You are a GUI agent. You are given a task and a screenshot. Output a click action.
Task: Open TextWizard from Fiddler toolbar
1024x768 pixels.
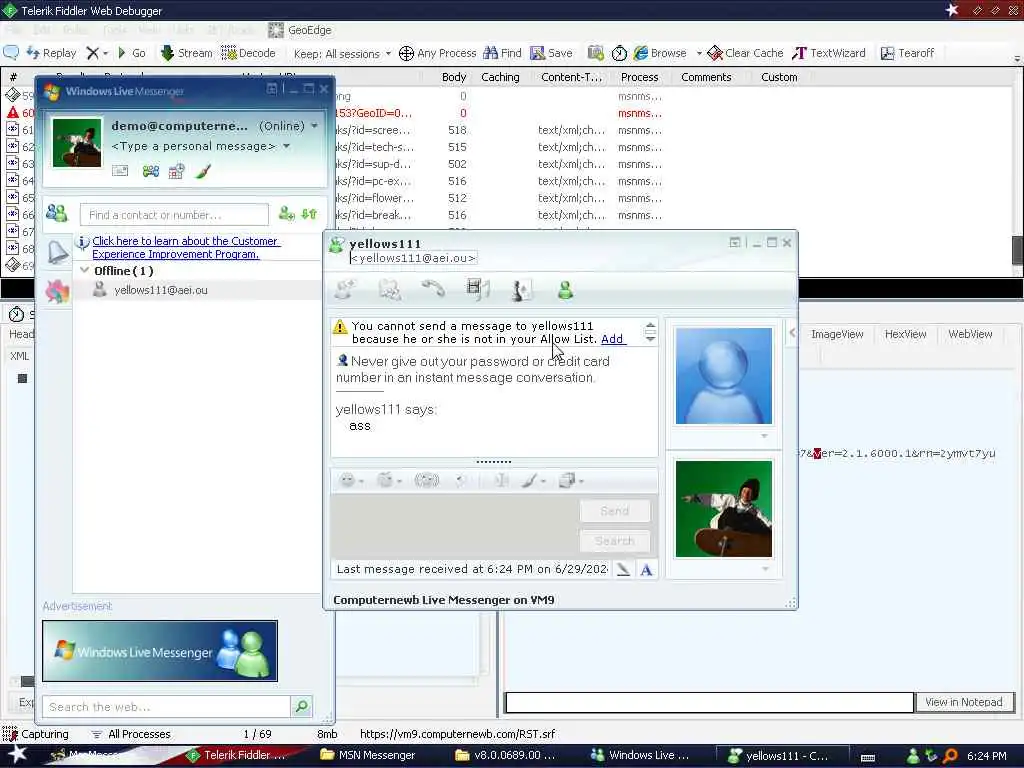(829, 53)
